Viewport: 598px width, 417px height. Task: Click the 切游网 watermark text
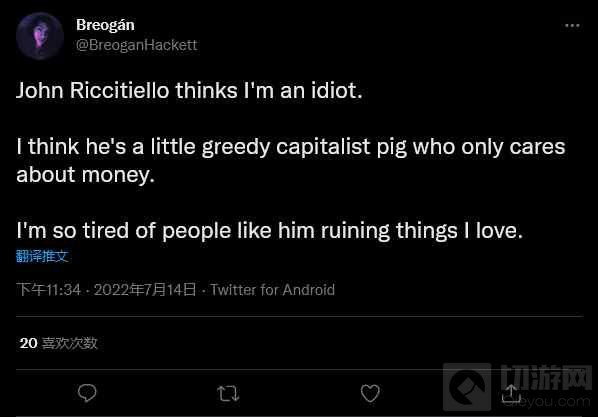click(546, 378)
